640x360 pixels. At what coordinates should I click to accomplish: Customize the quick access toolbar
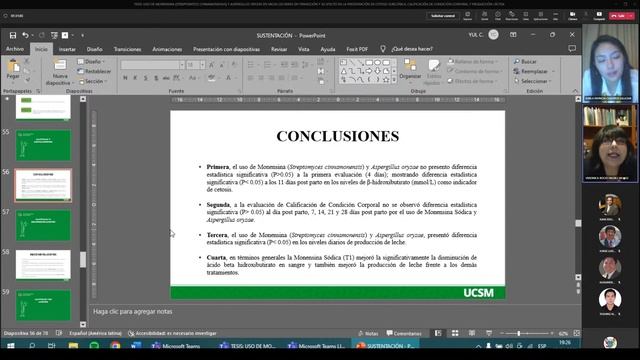(82, 36)
